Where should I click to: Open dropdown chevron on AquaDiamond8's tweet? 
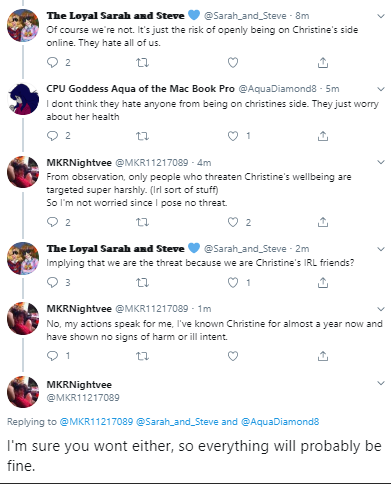click(x=381, y=89)
